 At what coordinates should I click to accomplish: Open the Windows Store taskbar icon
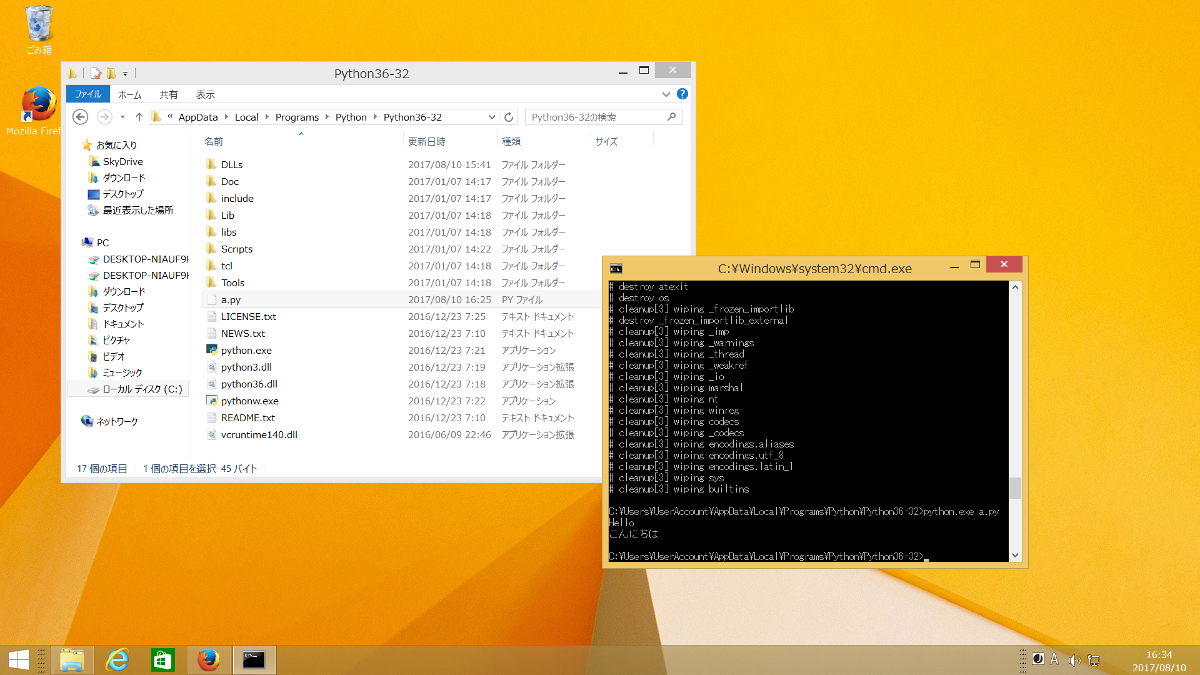(162, 659)
